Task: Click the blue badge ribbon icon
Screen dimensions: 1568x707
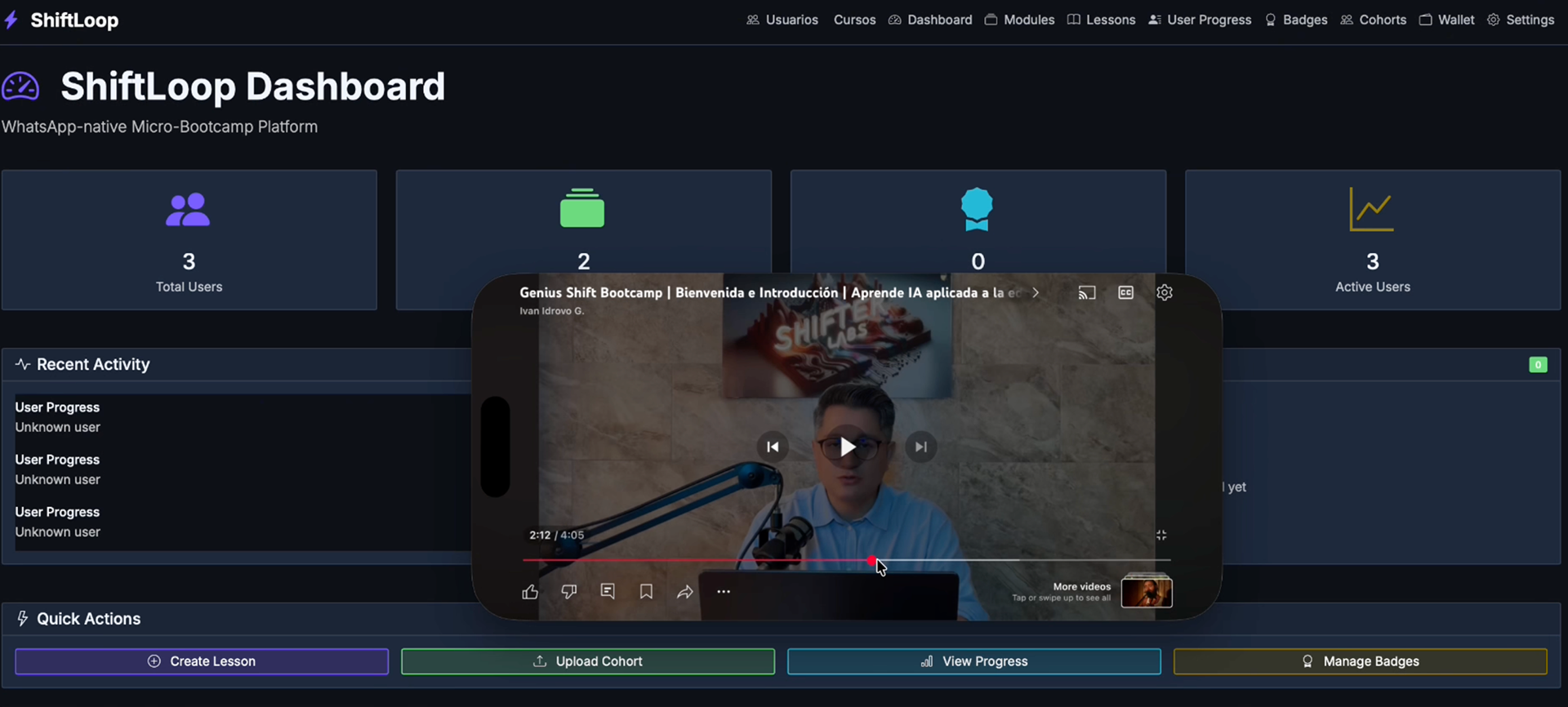Action: coord(977,209)
